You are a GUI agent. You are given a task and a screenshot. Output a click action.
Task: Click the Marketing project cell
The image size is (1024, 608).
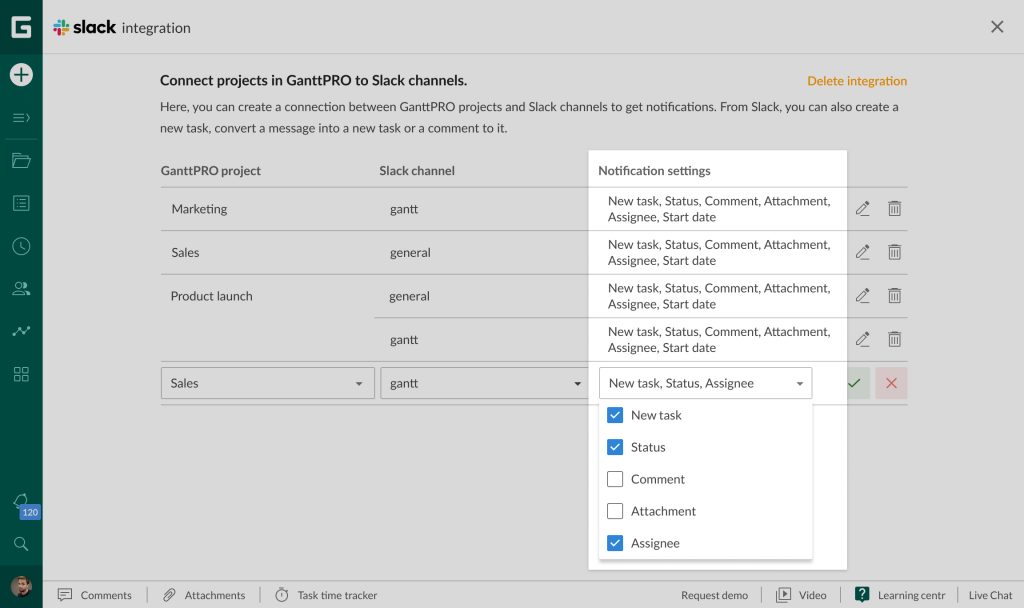pyautogui.click(x=199, y=209)
